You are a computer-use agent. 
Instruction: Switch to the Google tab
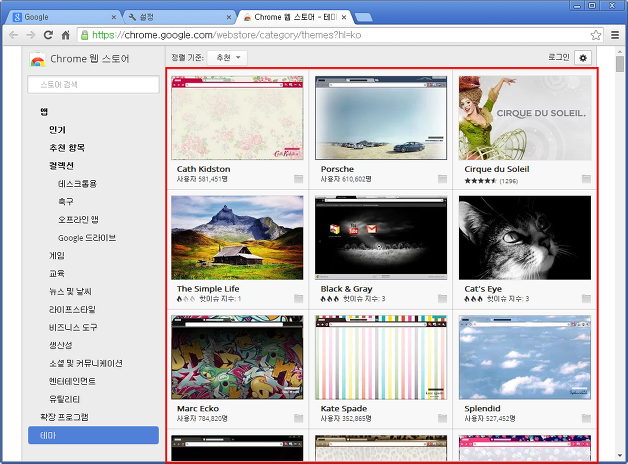[64, 17]
